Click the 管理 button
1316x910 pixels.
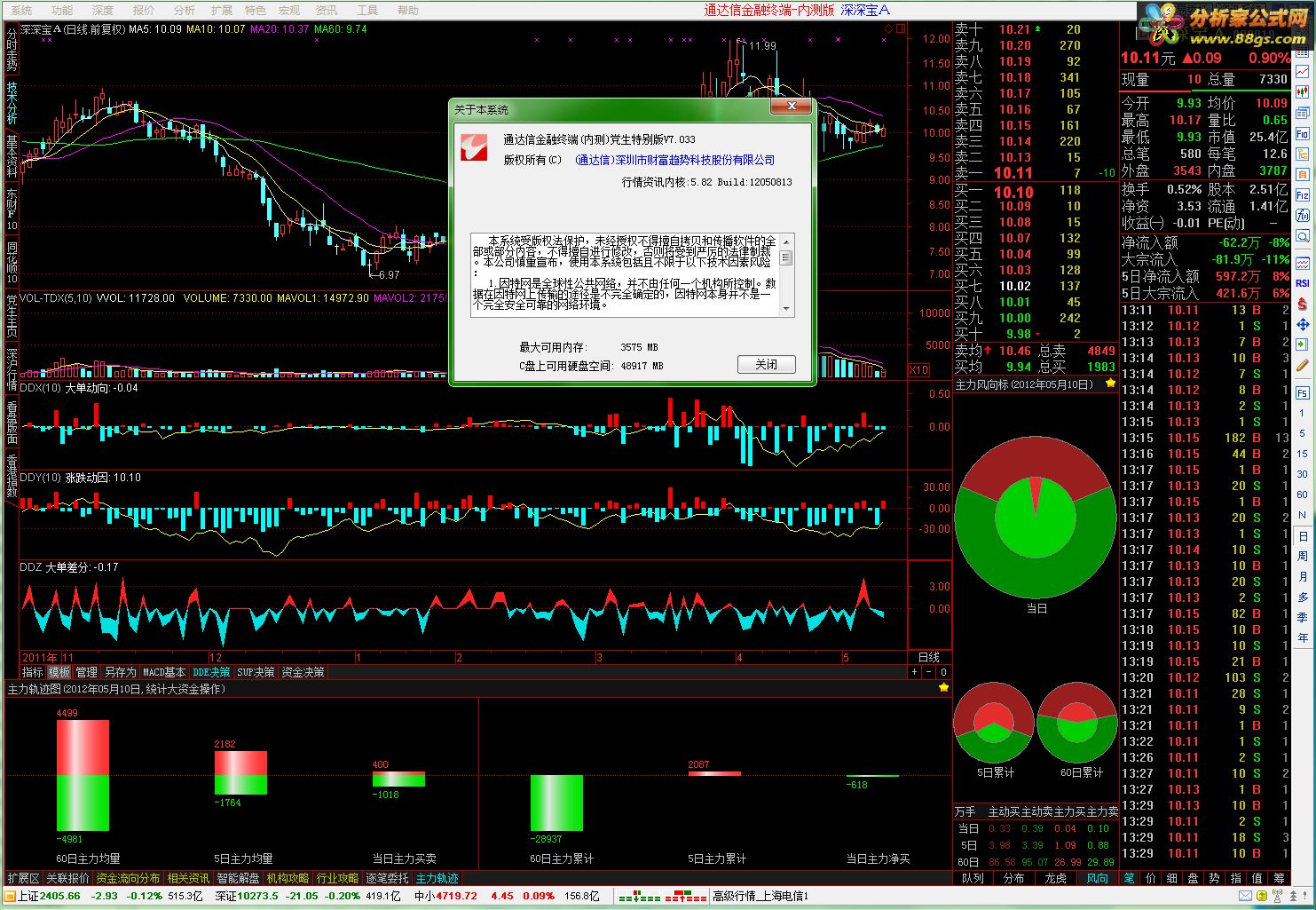(x=86, y=672)
